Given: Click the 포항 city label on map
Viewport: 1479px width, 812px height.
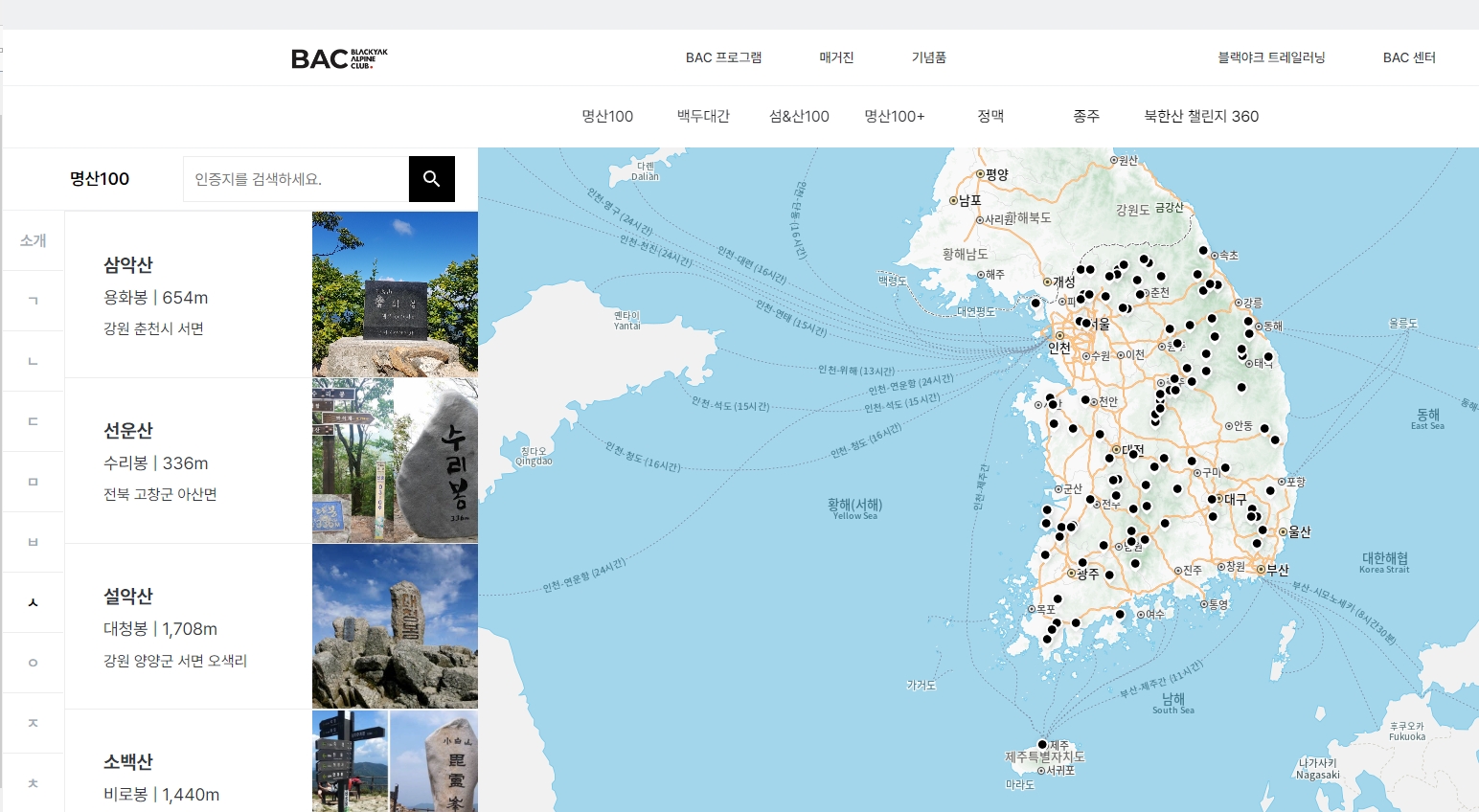Looking at the screenshot, I should point(1295,482).
